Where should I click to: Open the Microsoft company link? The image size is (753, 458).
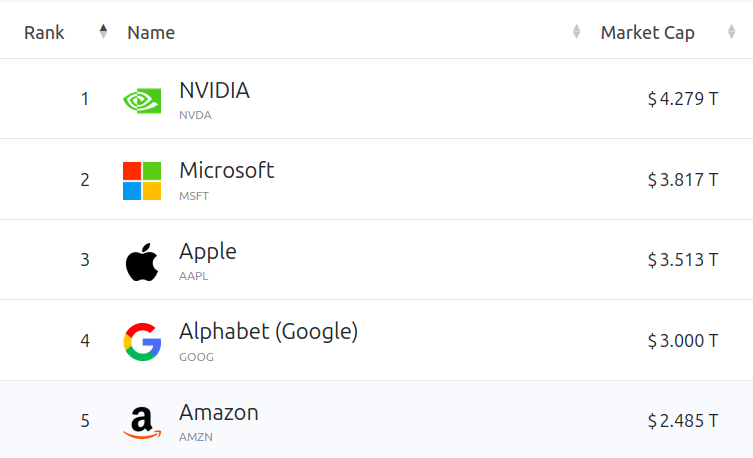click(x=226, y=170)
